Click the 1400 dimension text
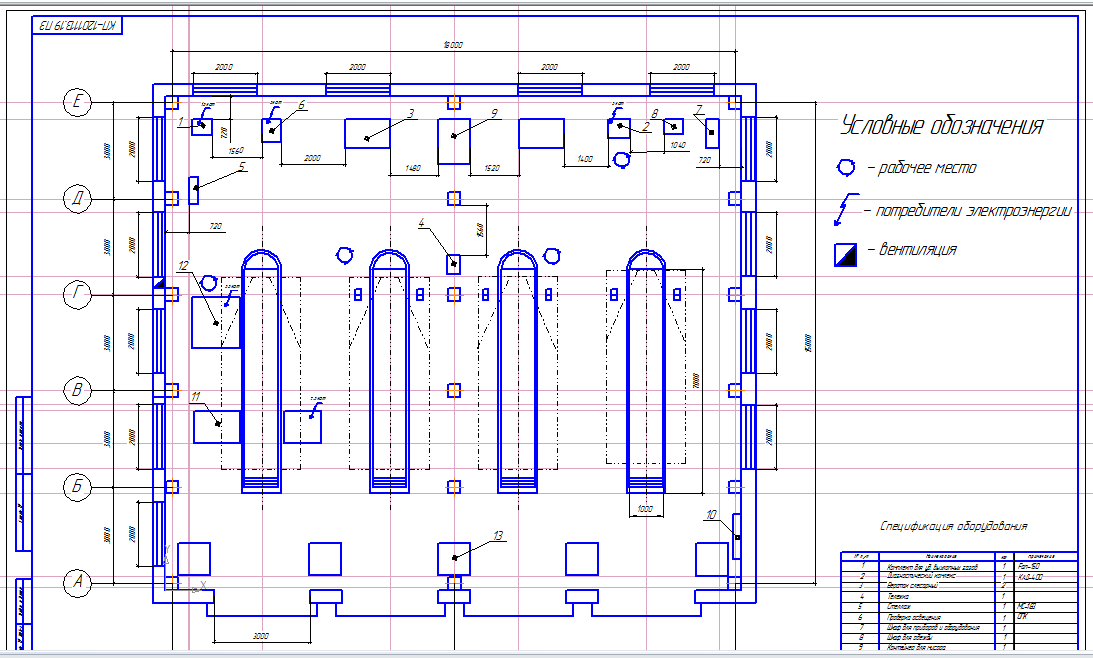The width and height of the screenshot is (1093, 658). coord(585,160)
